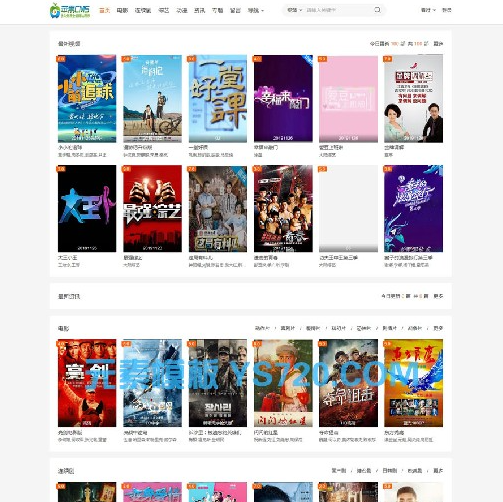503x502 pixels.
Task: Go to 综艺 in the top navigation
Action: click(163, 11)
